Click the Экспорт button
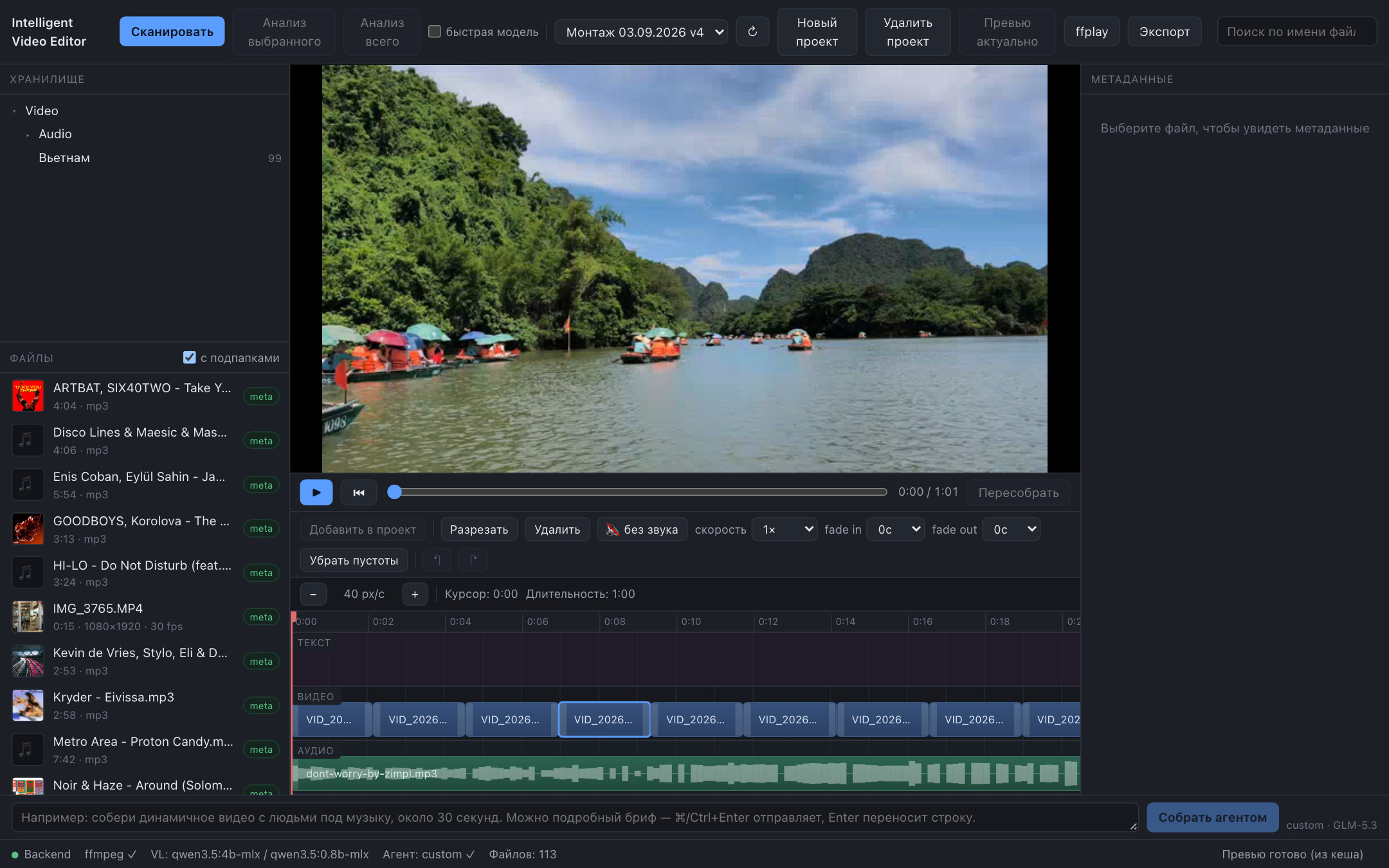Viewport: 1389px width, 868px height. point(1164,32)
